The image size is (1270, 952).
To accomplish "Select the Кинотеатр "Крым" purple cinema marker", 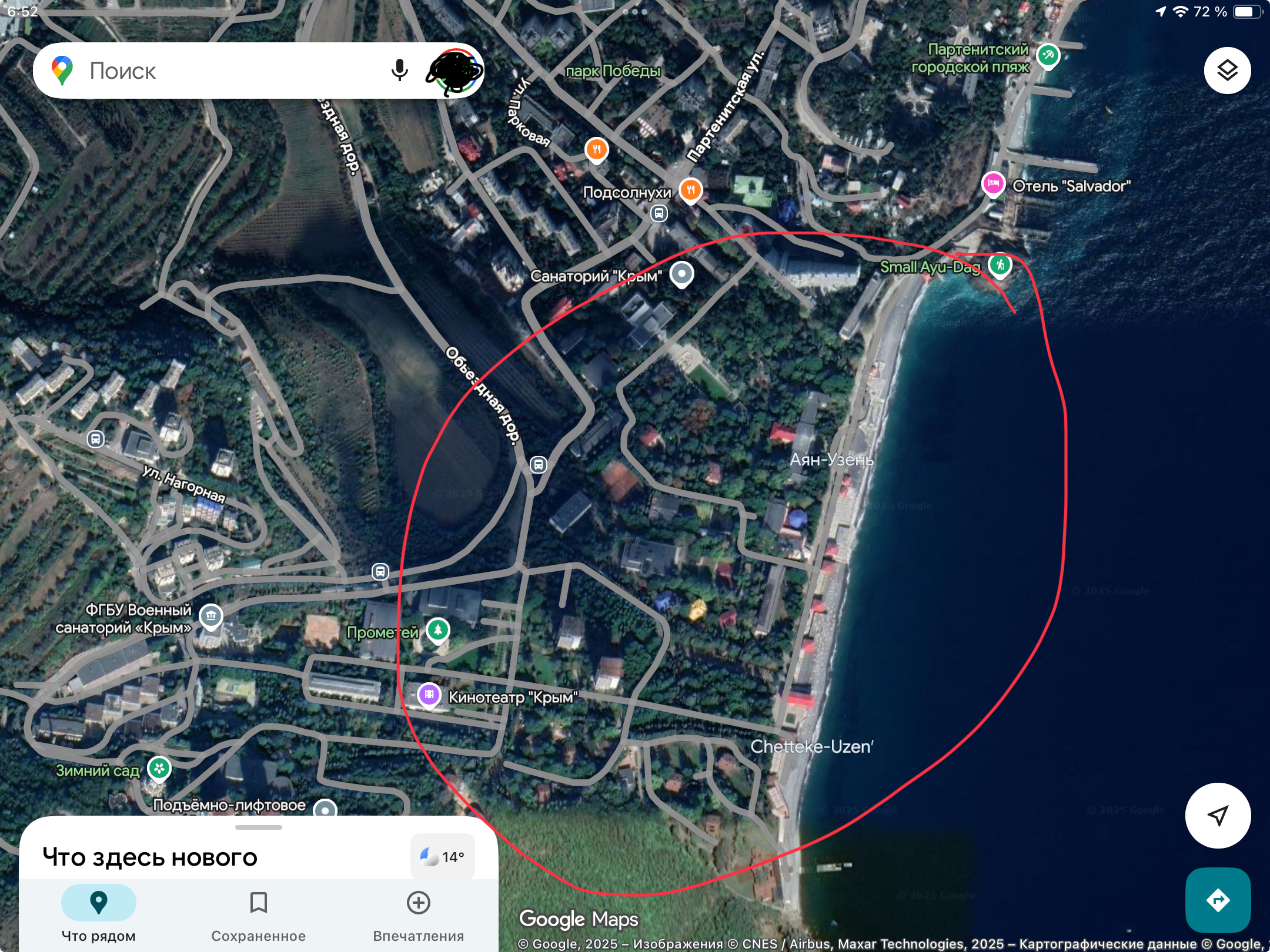I will (x=429, y=695).
